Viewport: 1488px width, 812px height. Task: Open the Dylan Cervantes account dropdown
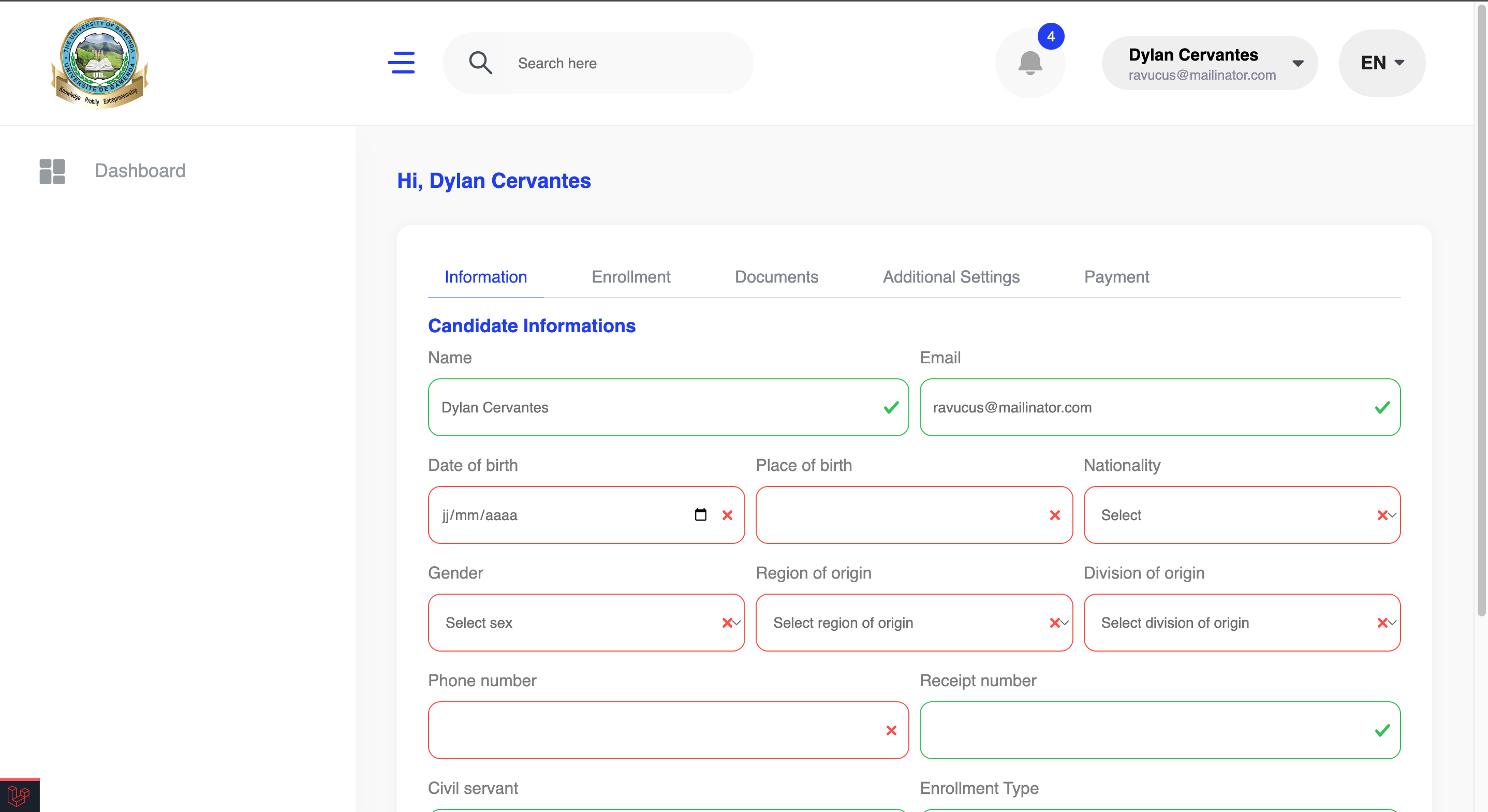coord(1210,63)
